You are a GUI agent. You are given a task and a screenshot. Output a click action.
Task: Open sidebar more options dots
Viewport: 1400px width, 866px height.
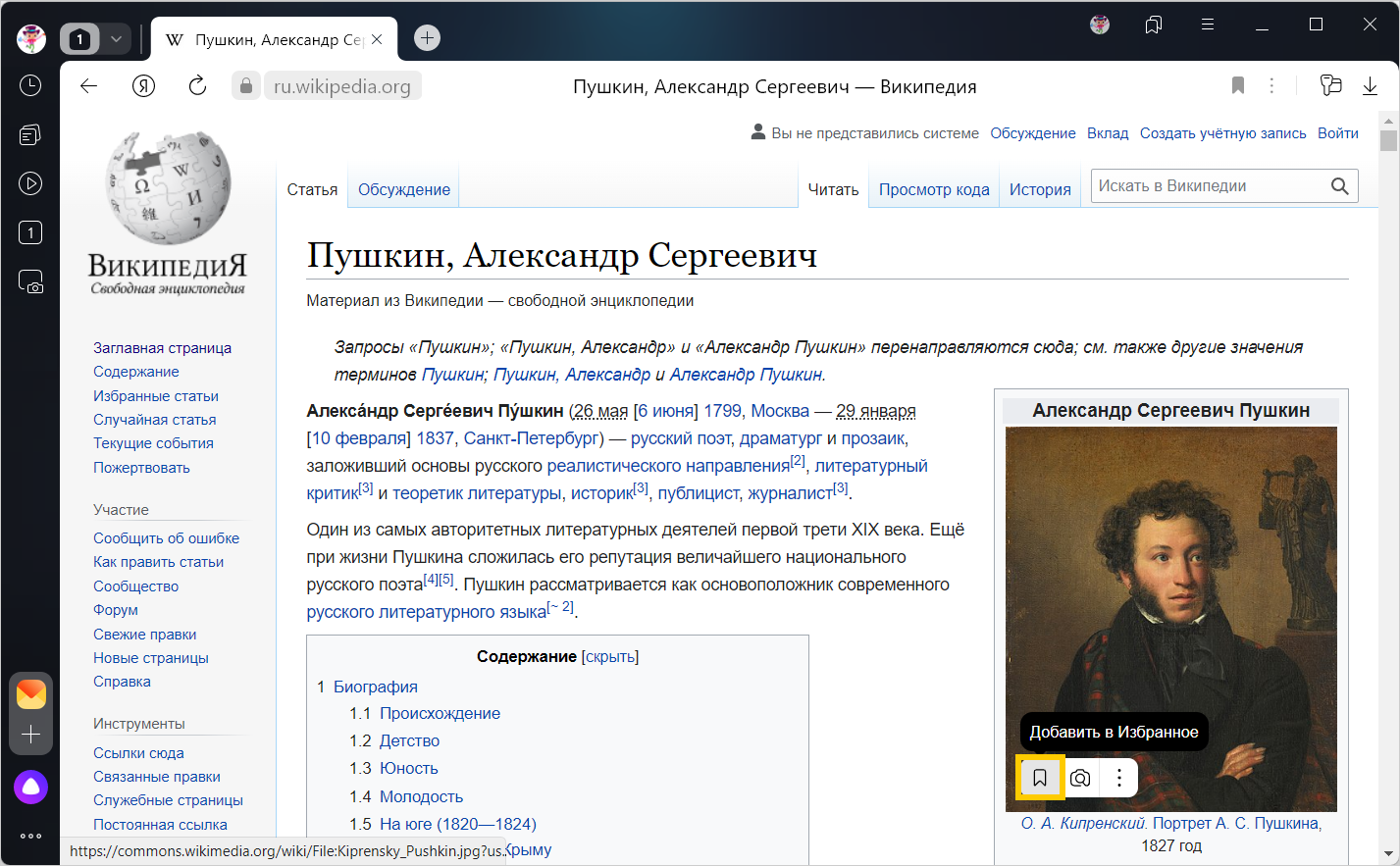click(x=31, y=836)
